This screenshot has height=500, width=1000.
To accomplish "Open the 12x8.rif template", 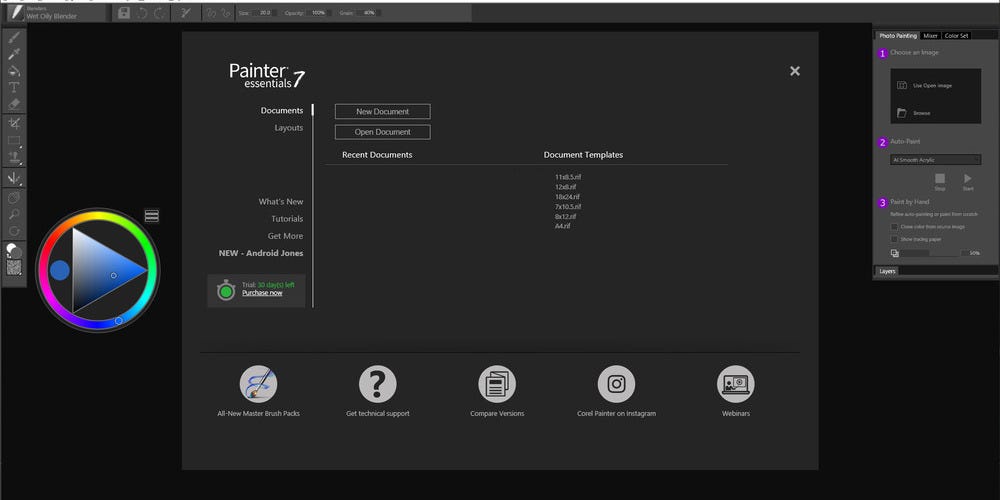I will [566, 187].
